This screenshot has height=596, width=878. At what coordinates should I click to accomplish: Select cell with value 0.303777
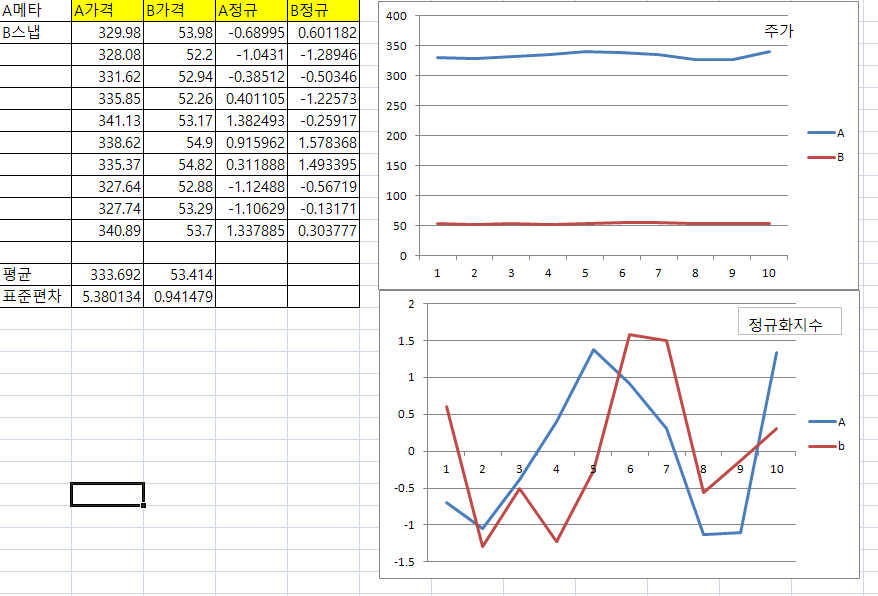click(323, 231)
